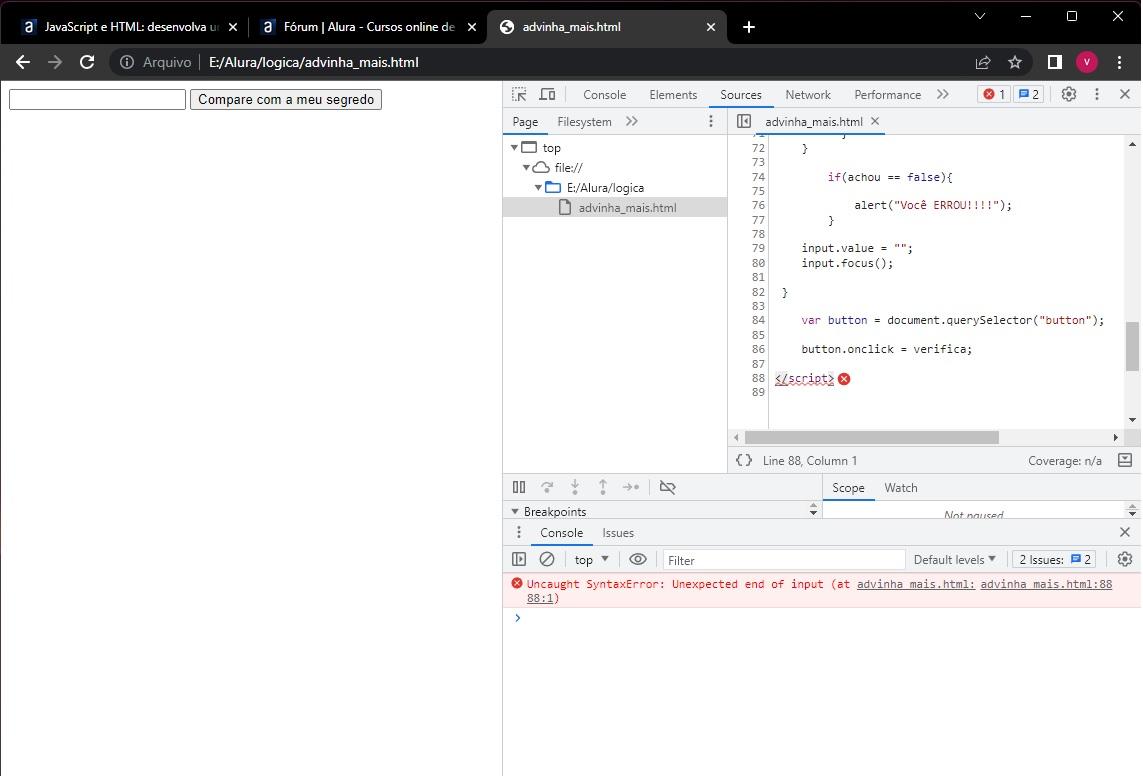The image size is (1143, 776).
Task: Show more DevTools tabs chevron
Action: [x=943, y=94]
